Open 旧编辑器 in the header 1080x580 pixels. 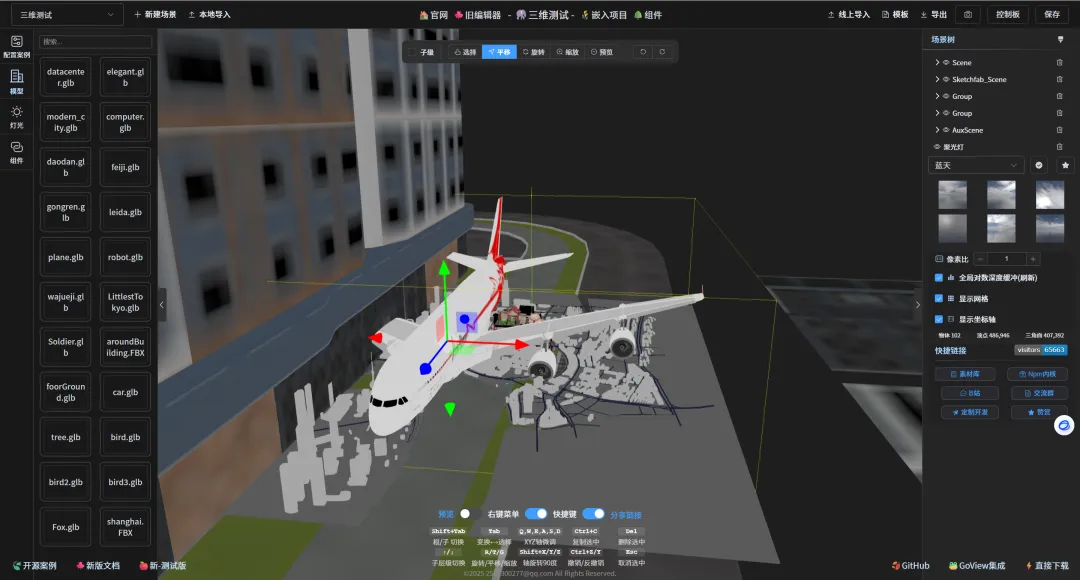pos(478,14)
